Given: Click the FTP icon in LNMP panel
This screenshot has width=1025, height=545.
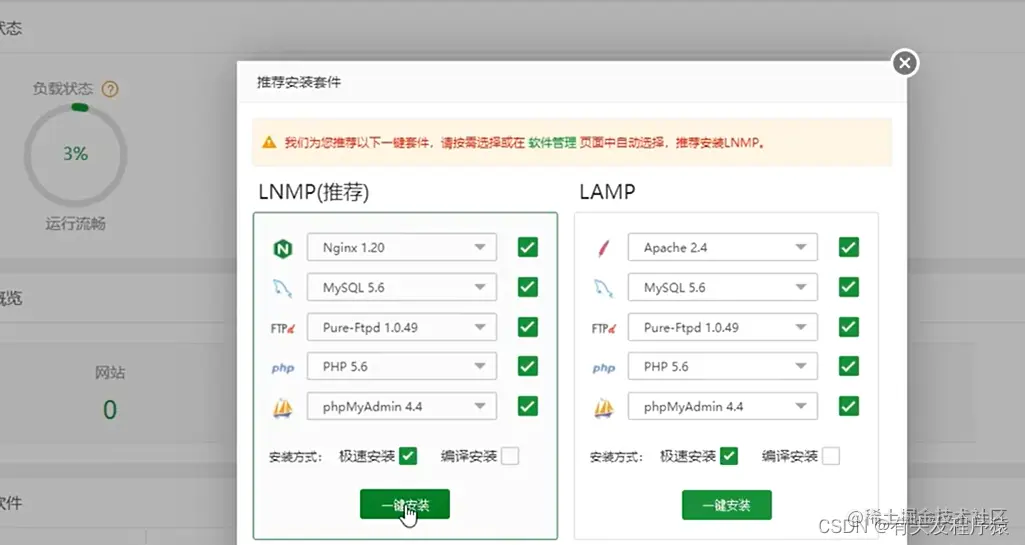Looking at the screenshot, I should 282,328.
